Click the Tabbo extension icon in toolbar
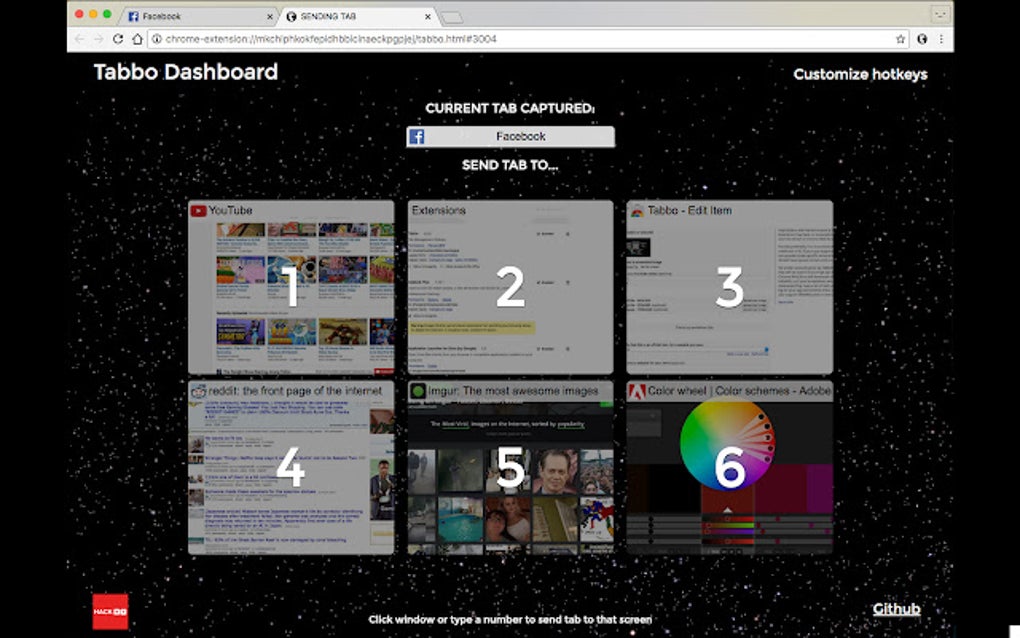 pyautogui.click(x=922, y=39)
